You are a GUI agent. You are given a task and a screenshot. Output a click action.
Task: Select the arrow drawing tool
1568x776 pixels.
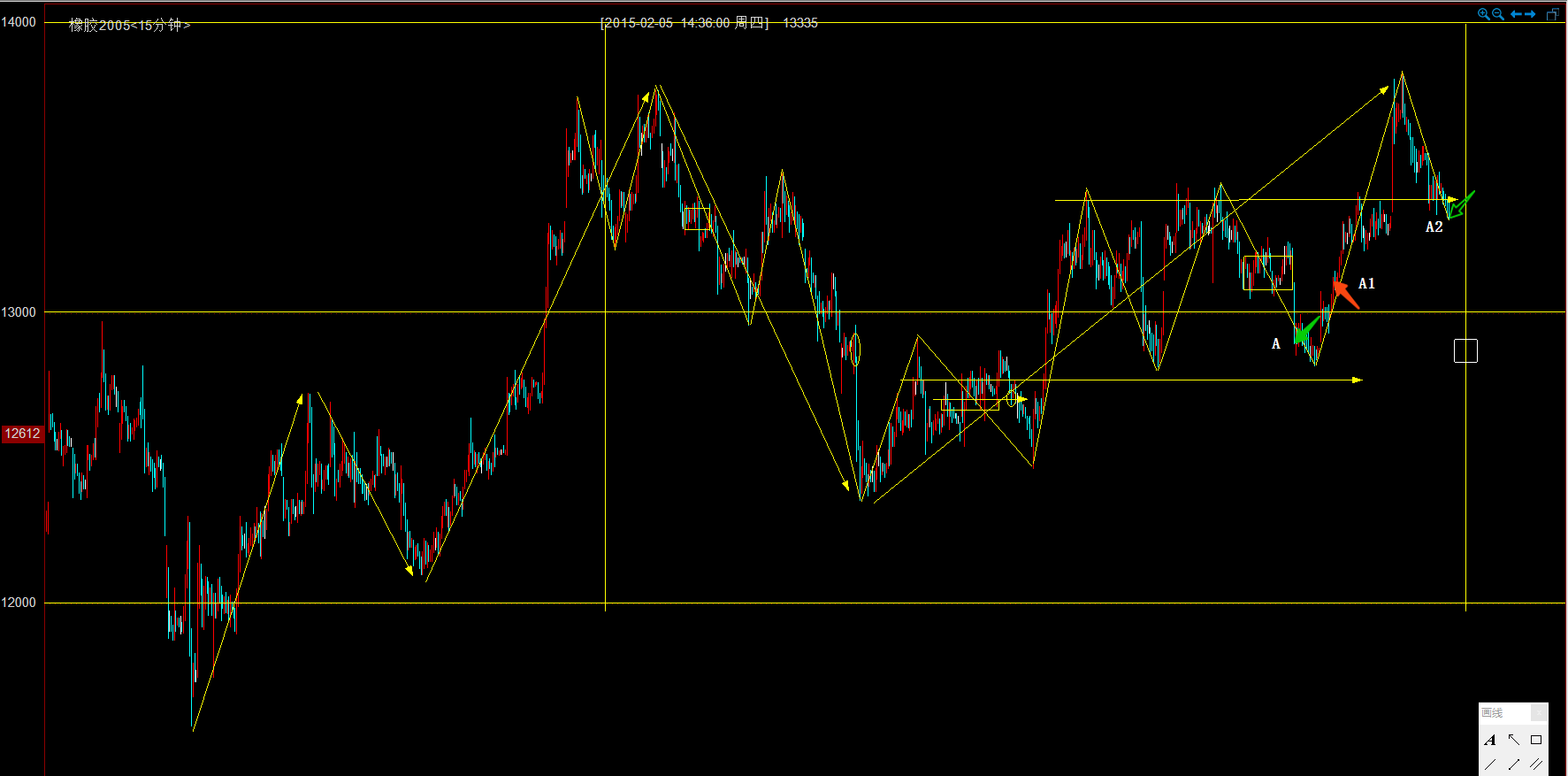(x=1513, y=740)
